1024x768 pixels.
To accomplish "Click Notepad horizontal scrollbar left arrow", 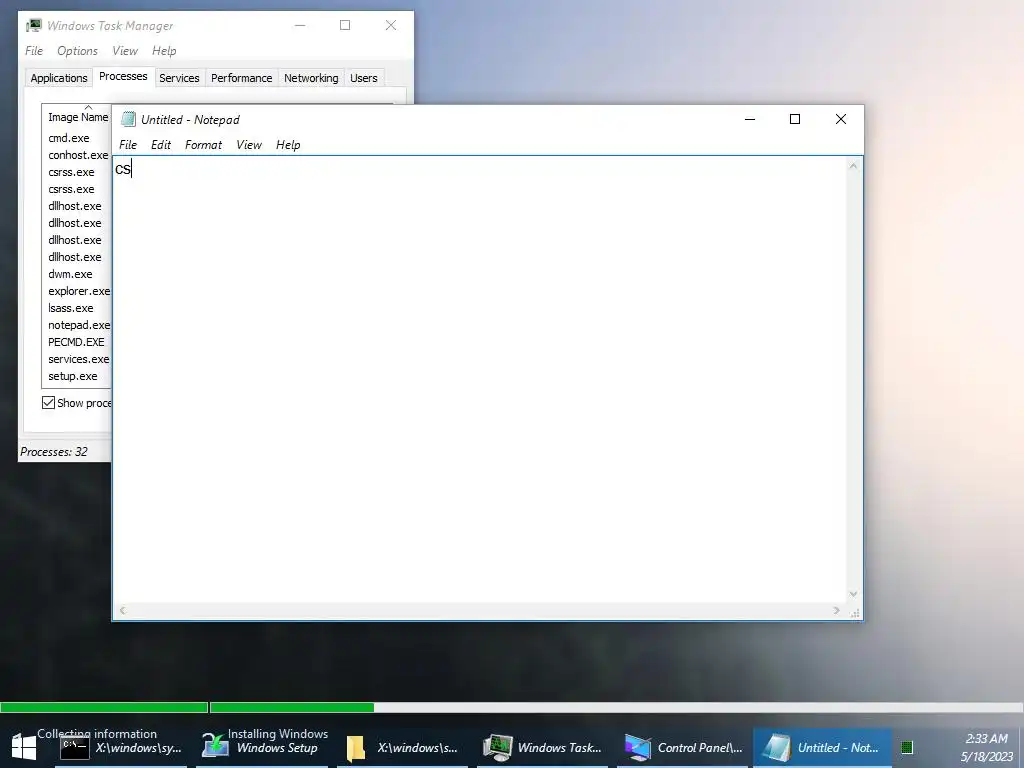I will [122, 611].
